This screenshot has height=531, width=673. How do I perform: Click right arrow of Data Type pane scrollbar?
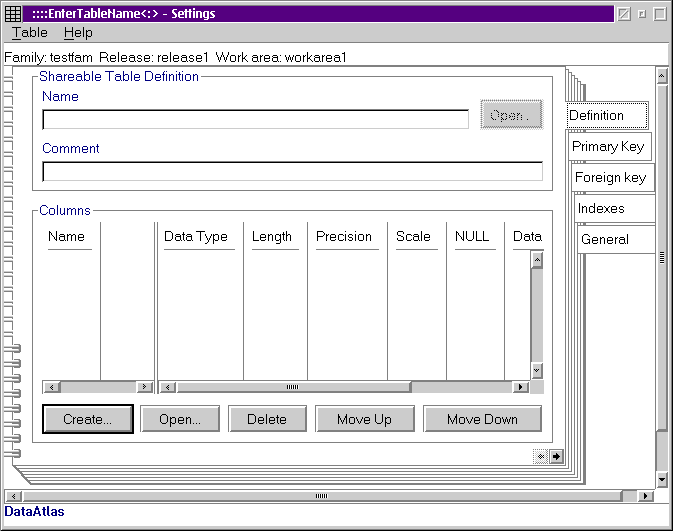click(x=520, y=387)
